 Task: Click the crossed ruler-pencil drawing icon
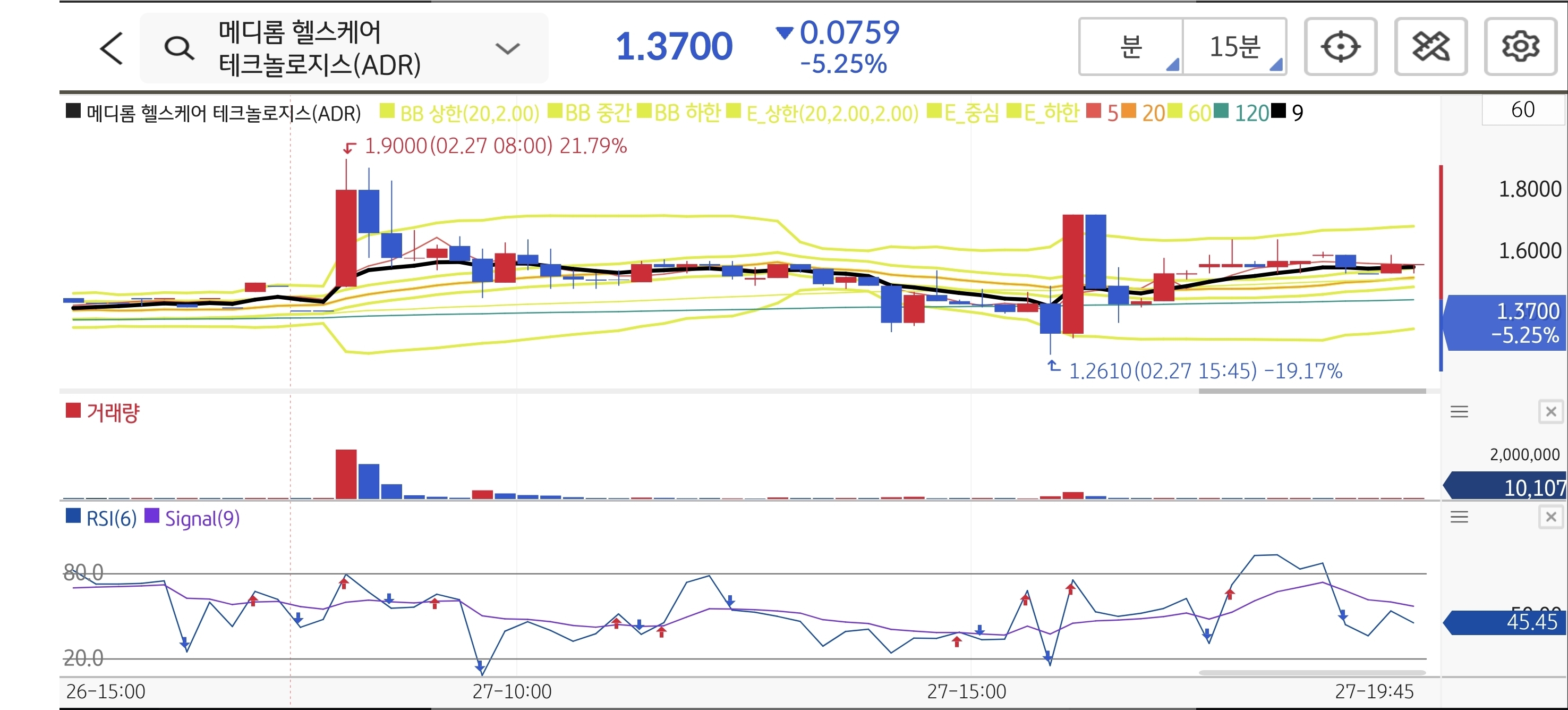1430,47
